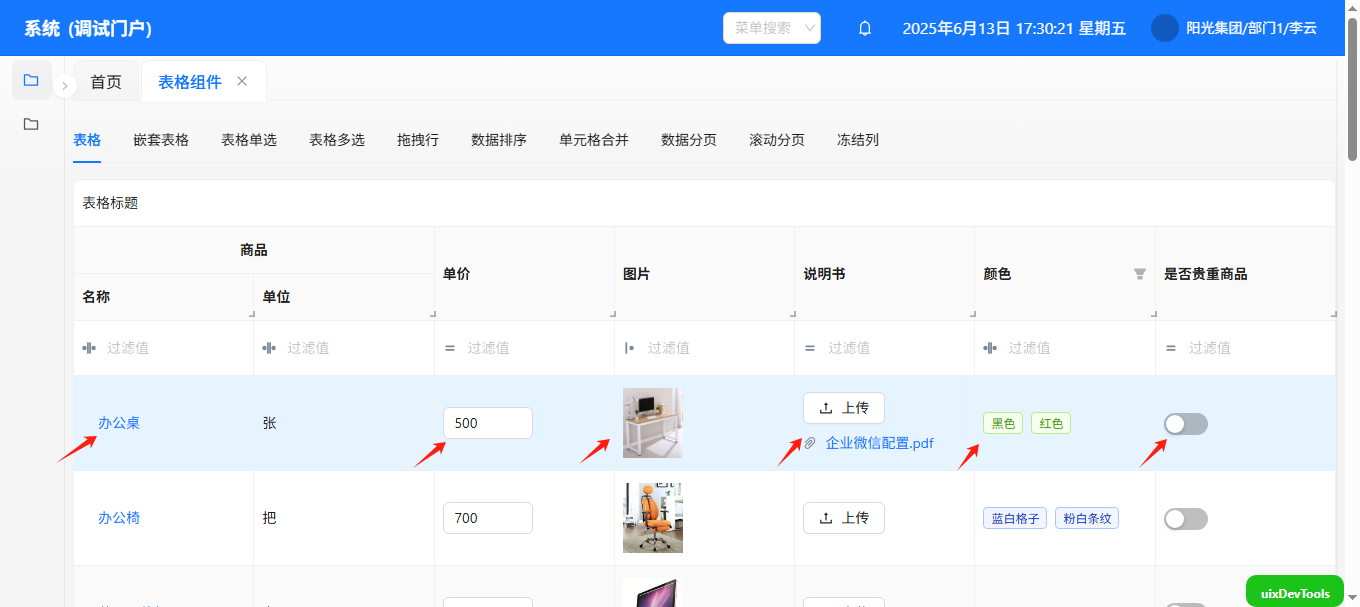The height and width of the screenshot is (607, 1360).
Task: Go to the 表格单选 sub-tab
Action: 249,140
